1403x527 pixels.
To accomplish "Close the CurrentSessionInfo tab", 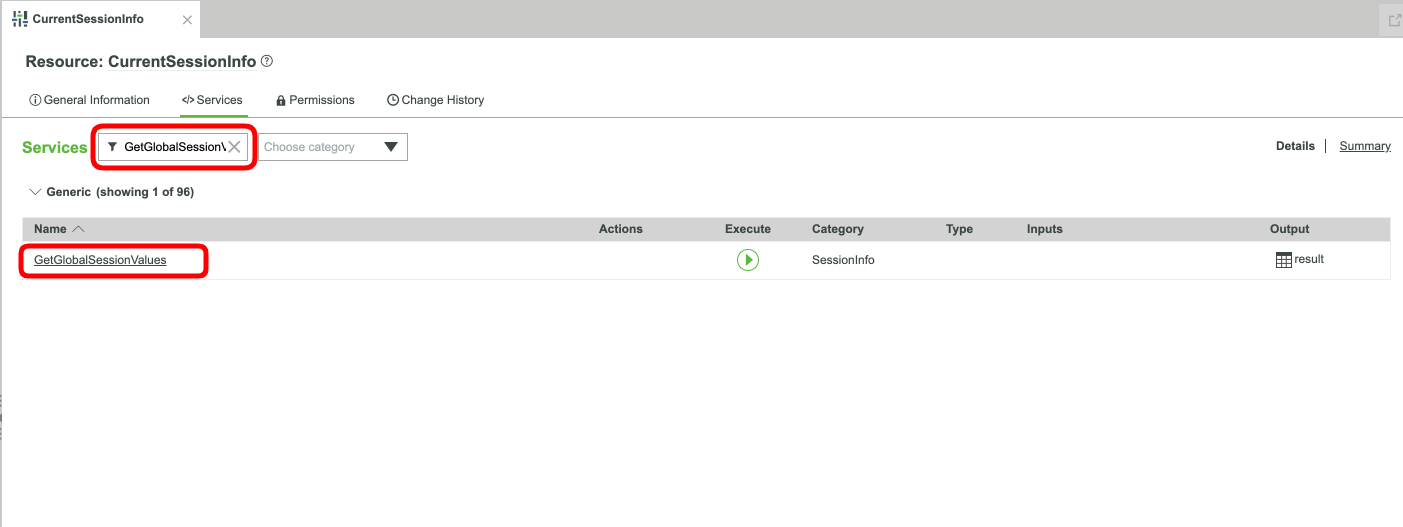I will click(187, 19).
